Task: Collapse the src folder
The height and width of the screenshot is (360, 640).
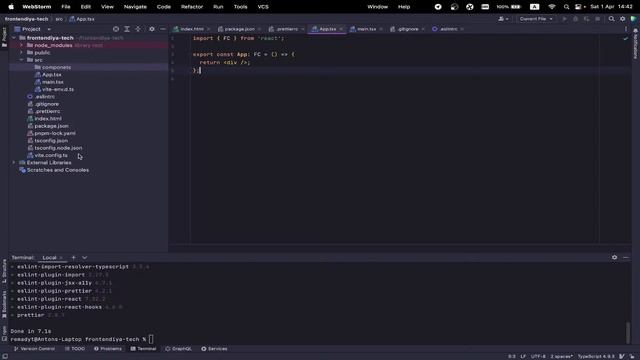Action: [x=21, y=60]
